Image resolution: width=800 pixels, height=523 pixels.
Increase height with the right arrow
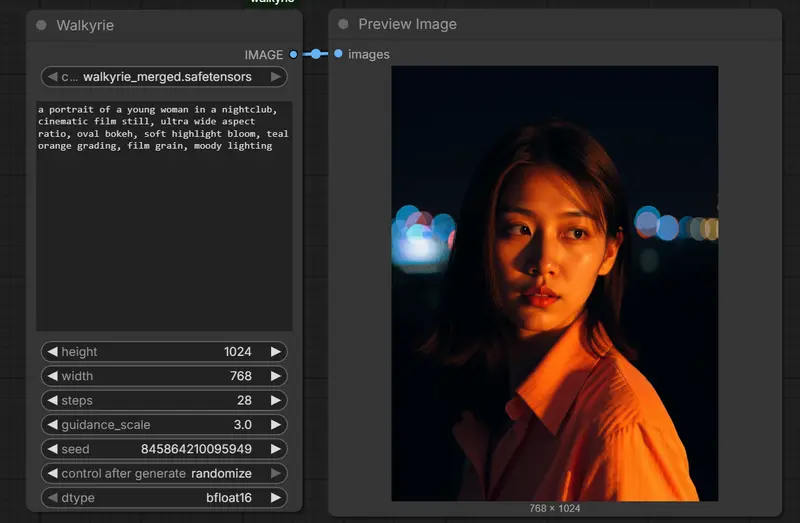[276, 352]
